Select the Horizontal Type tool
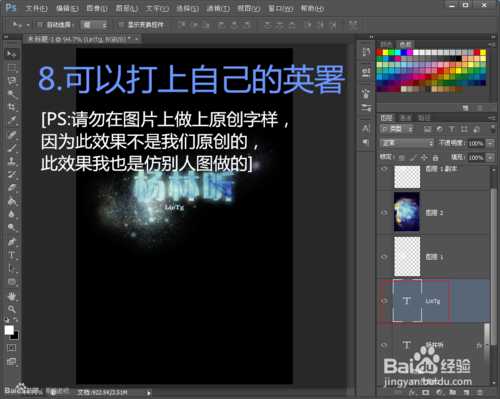 [x=12, y=255]
